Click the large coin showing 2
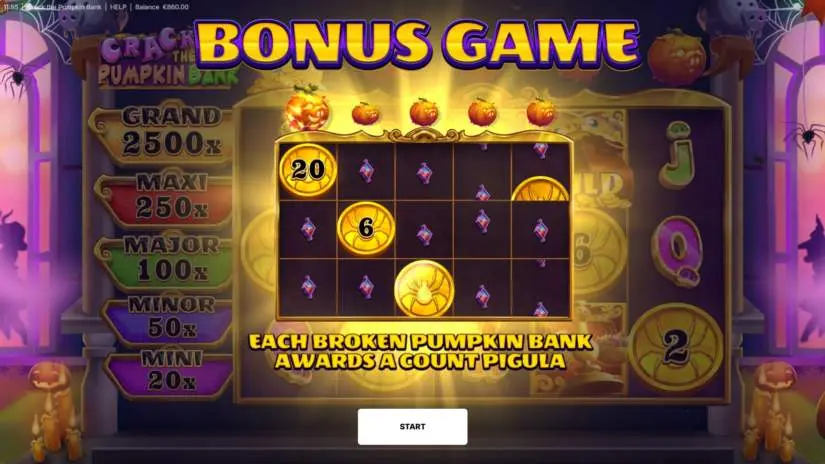 pyautogui.click(x=676, y=347)
